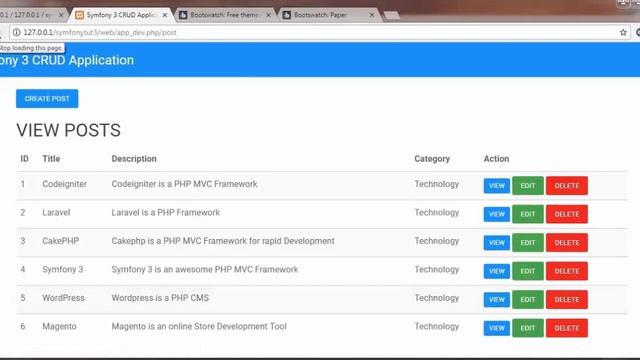View the Magento post
Image resolution: width=640 pixels, height=360 pixels.
pos(497,329)
